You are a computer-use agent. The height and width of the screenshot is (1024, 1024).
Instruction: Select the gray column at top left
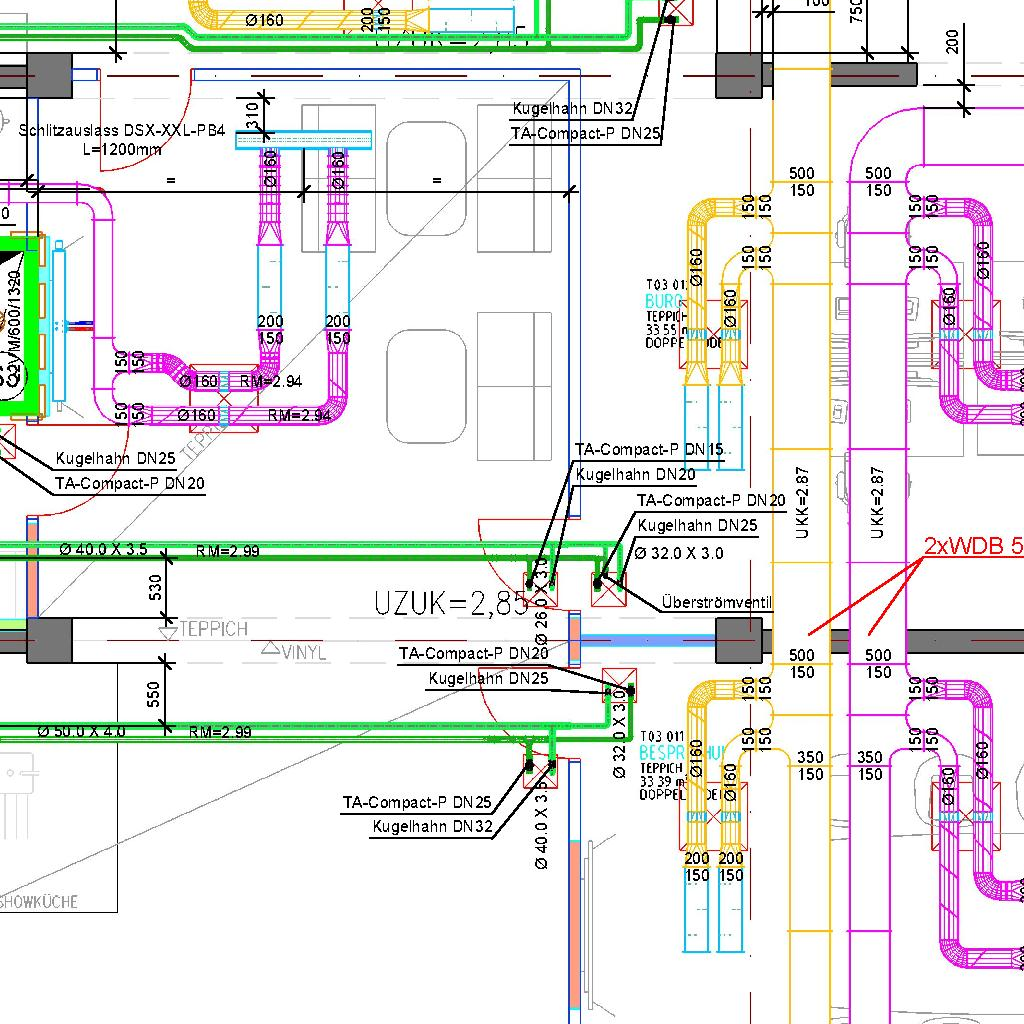[49, 74]
